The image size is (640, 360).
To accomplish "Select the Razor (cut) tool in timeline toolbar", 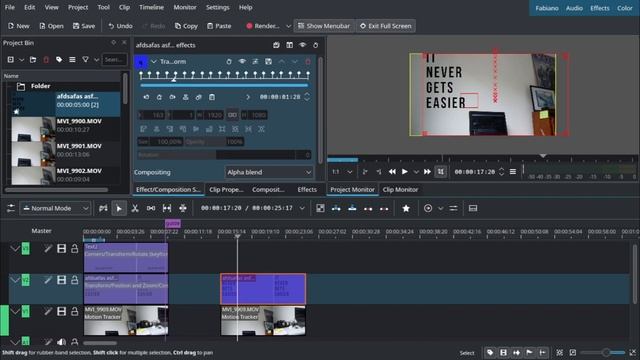I will tap(135, 208).
